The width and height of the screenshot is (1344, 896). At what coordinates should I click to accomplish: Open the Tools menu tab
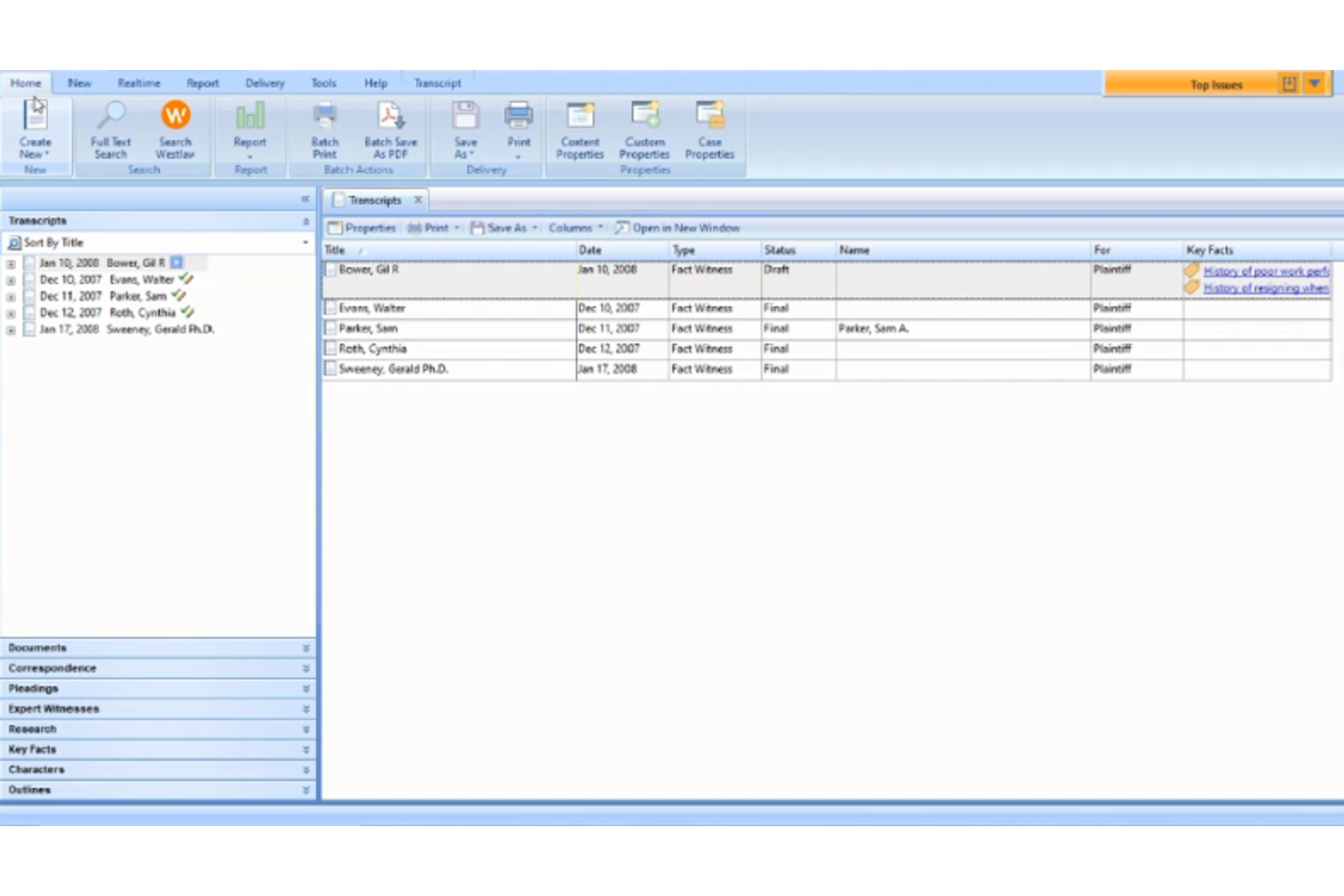tap(323, 83)
